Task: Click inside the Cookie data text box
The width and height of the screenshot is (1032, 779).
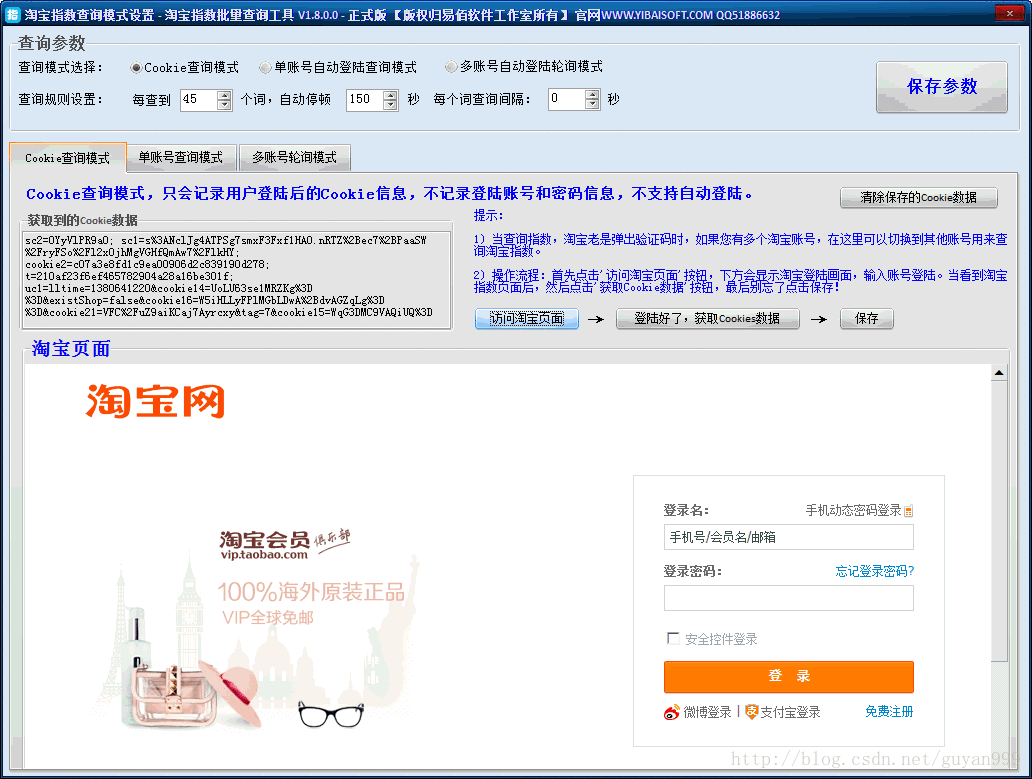Action: (x=237, y=280)
